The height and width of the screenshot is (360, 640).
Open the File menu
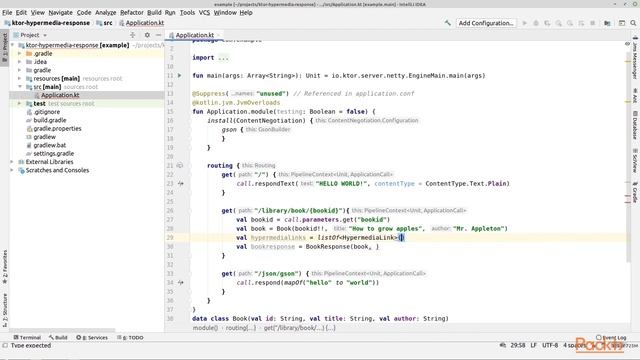[x=7, y=13]
